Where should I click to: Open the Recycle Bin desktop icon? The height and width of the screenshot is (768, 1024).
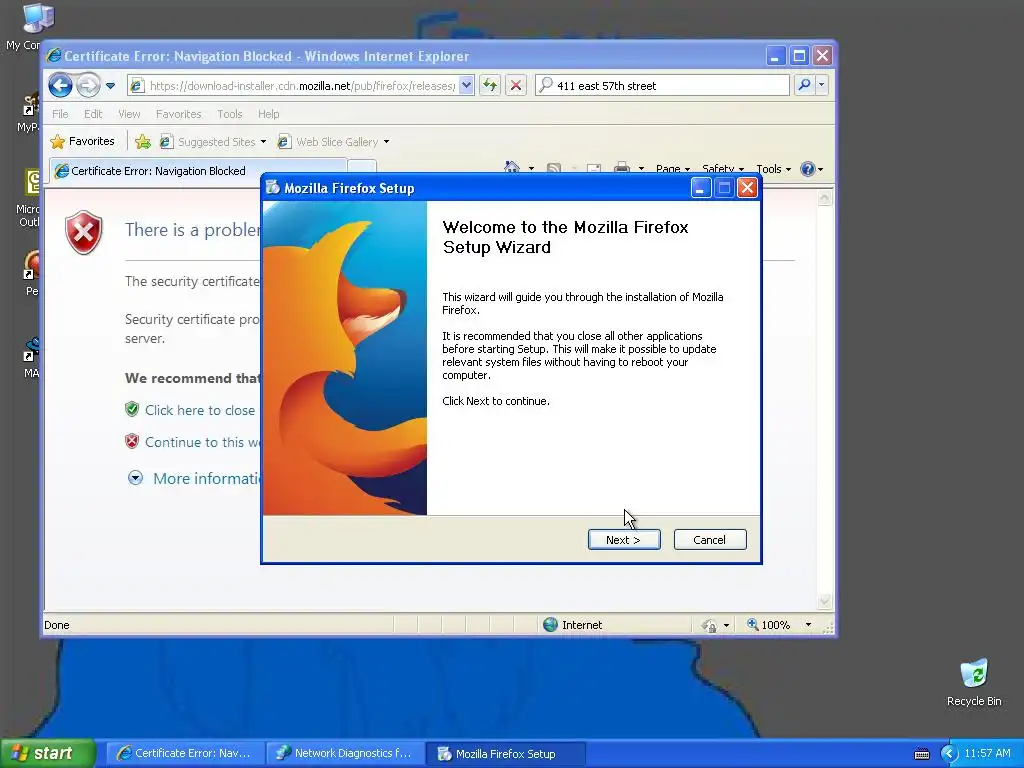click(974, 682)
